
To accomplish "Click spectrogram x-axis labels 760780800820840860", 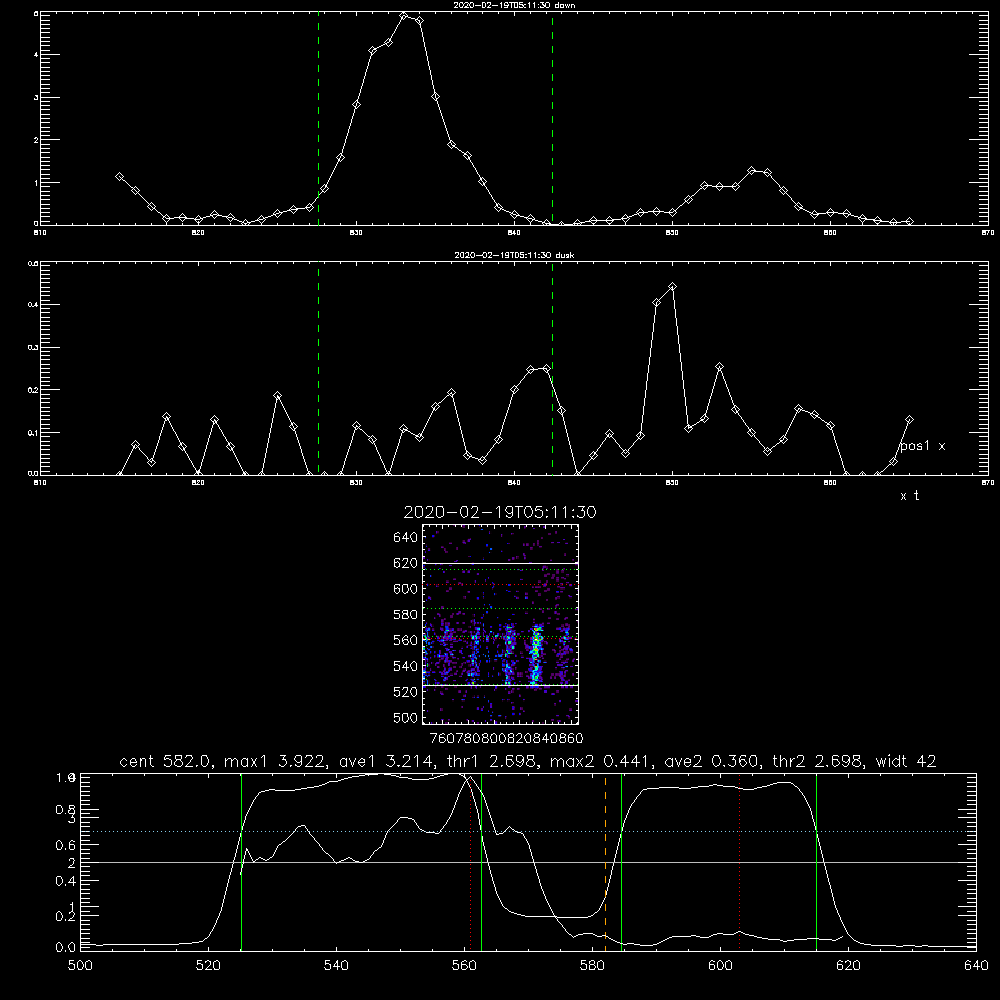I will [x=506, y=738].
